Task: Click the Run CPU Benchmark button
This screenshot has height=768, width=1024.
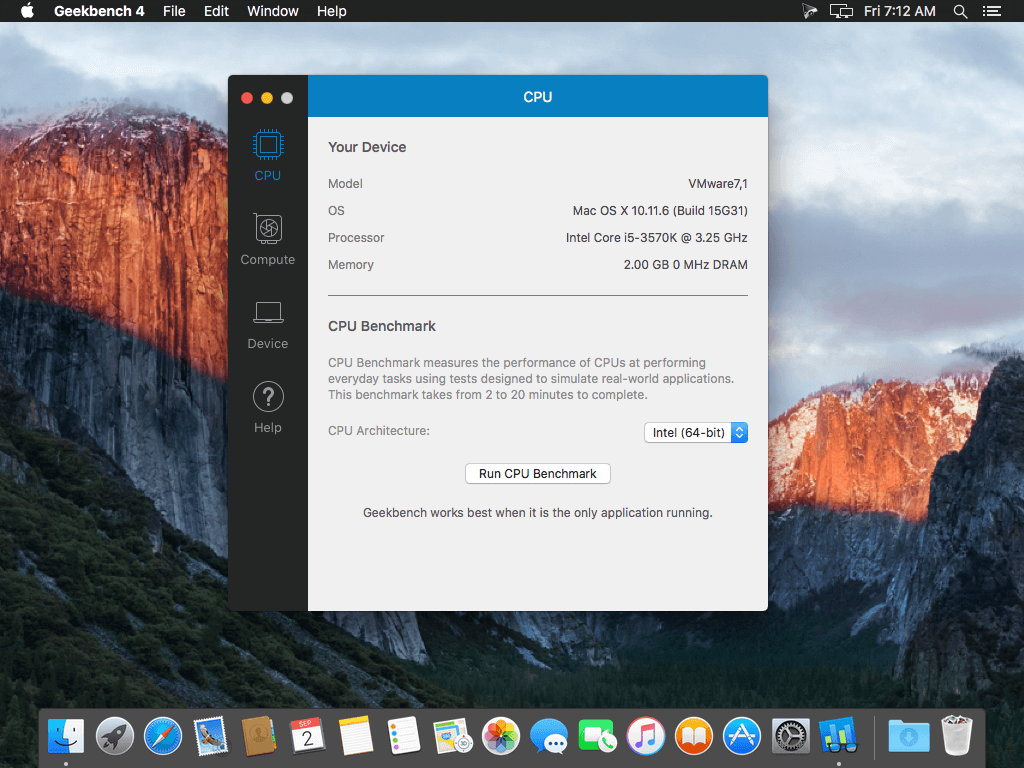Action: click(537, 473)
